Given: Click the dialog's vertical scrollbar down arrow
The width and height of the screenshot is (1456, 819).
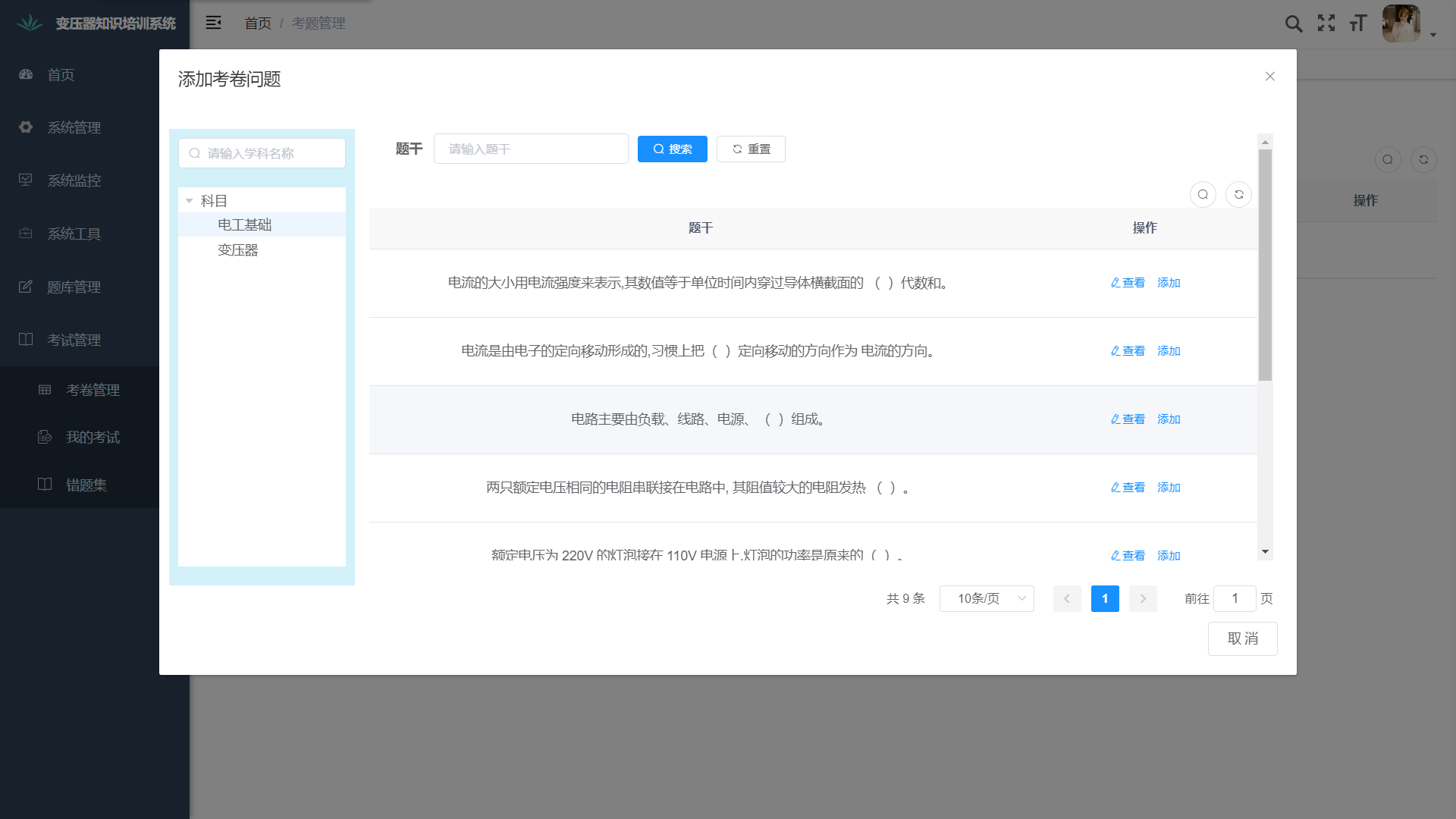Looking at the screenshot, I should click(1265, 552).
